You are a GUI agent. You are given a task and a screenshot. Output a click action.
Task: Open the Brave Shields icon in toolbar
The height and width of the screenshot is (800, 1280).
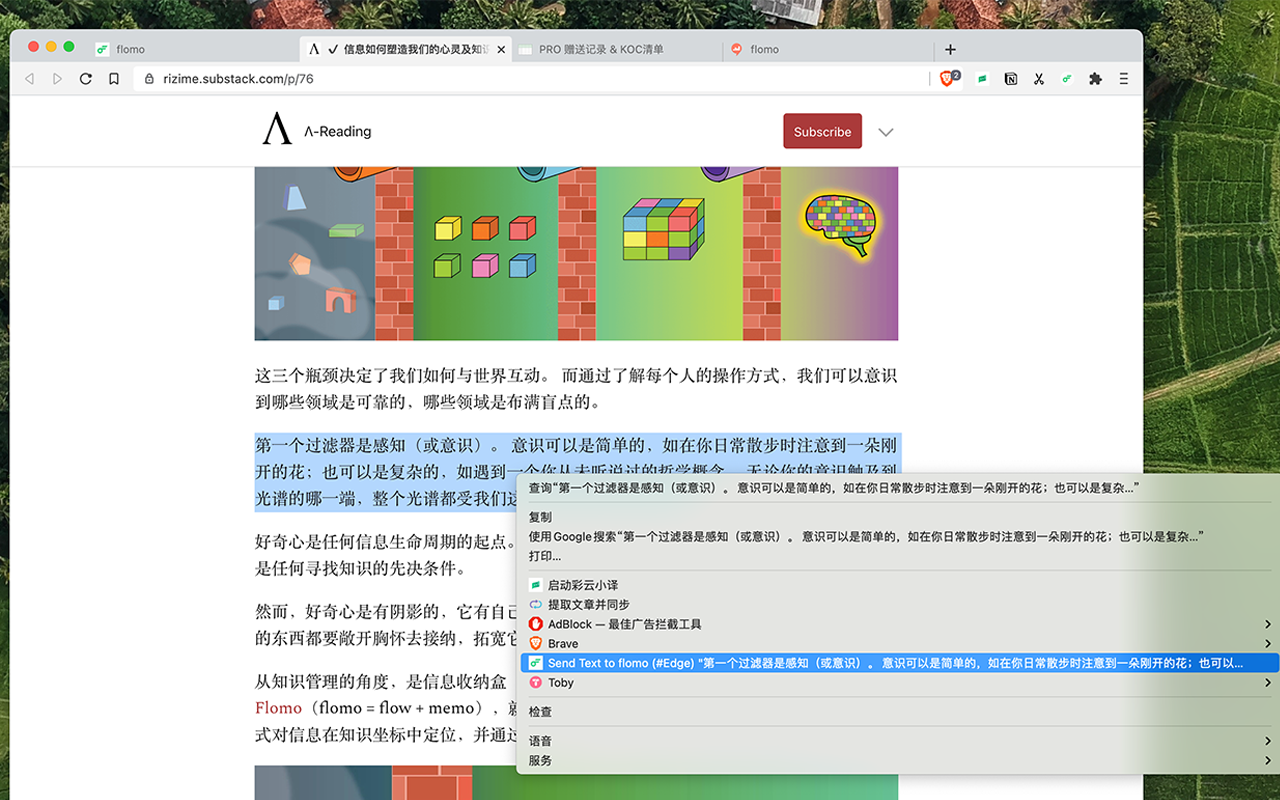(948, 78)
